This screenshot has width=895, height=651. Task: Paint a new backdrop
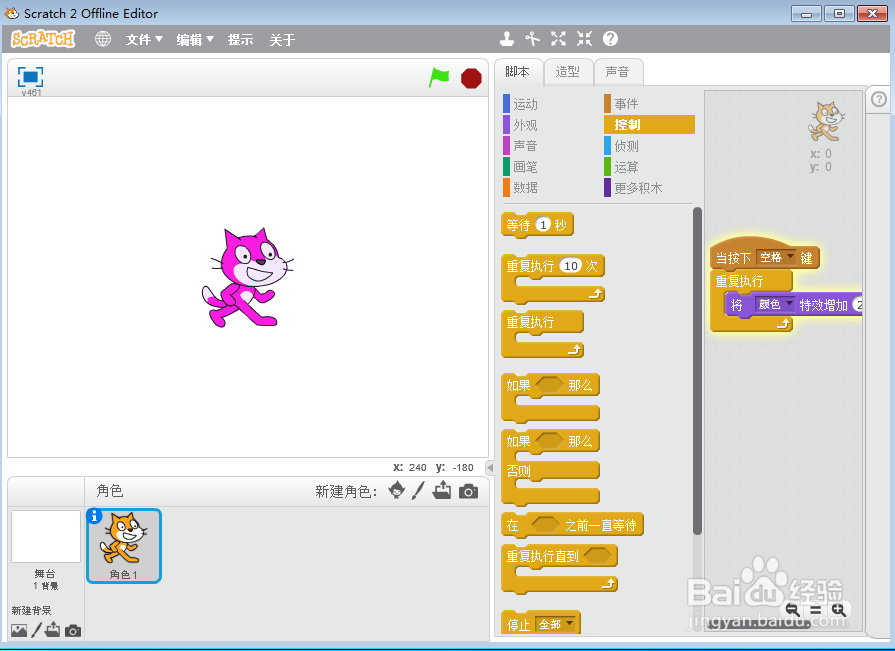click(x=37, y=630)
